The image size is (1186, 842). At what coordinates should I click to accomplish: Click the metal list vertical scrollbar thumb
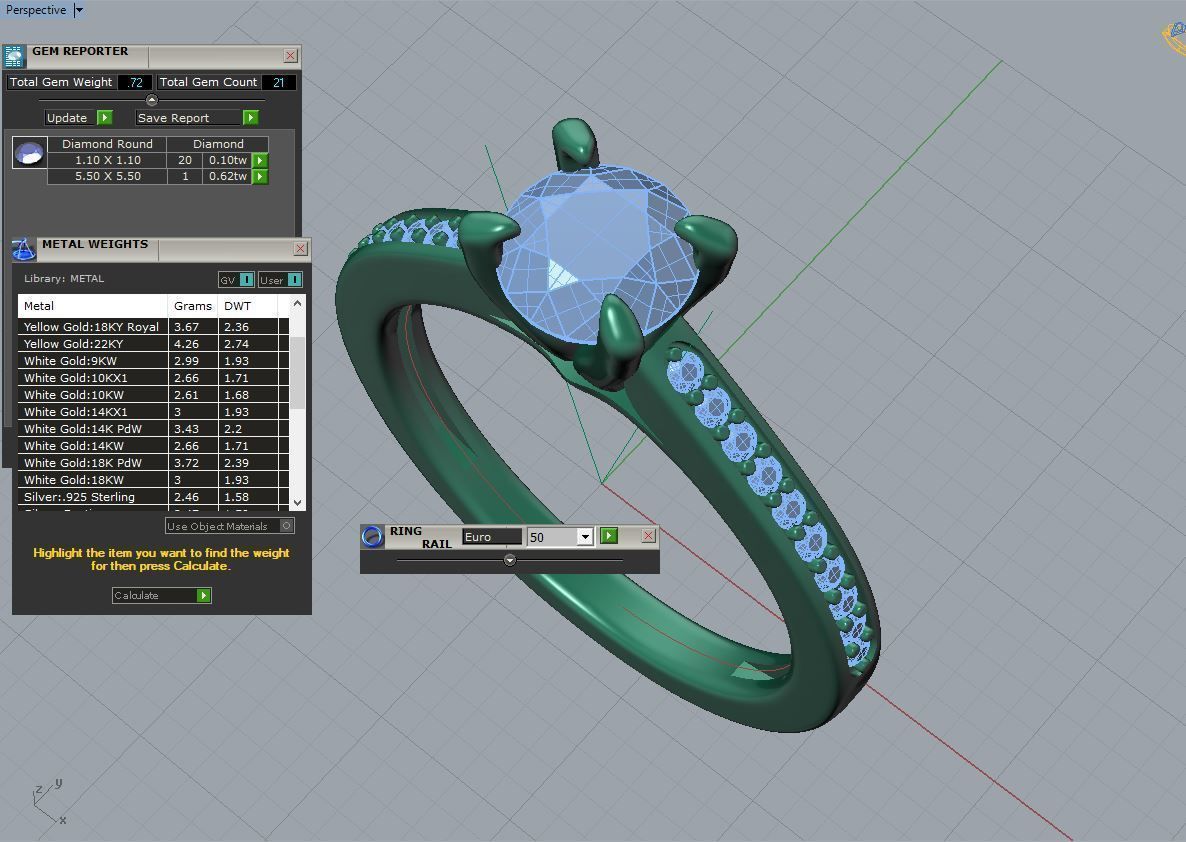tap(297, 371)
